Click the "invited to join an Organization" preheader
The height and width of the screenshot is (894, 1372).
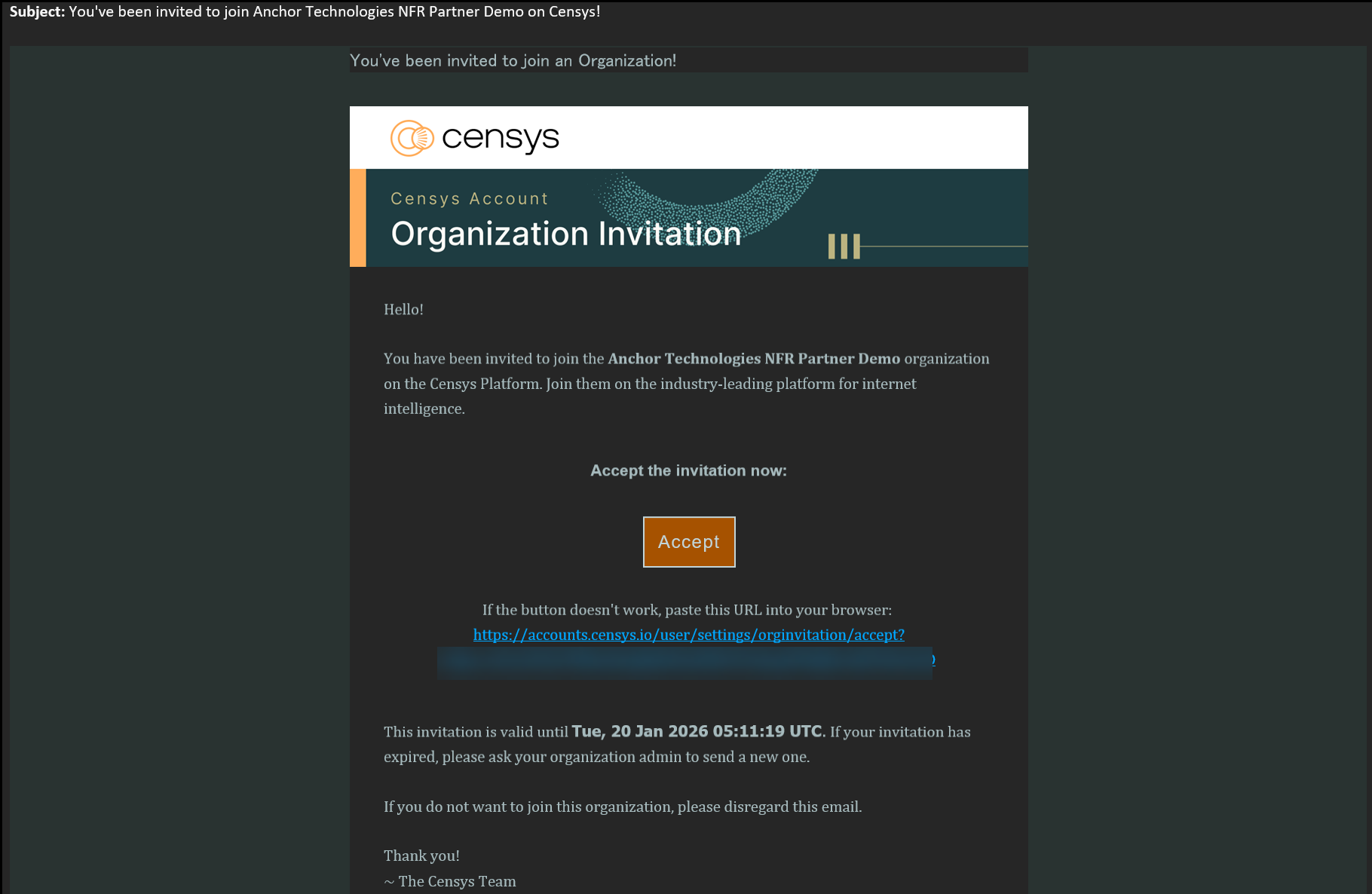513,60
